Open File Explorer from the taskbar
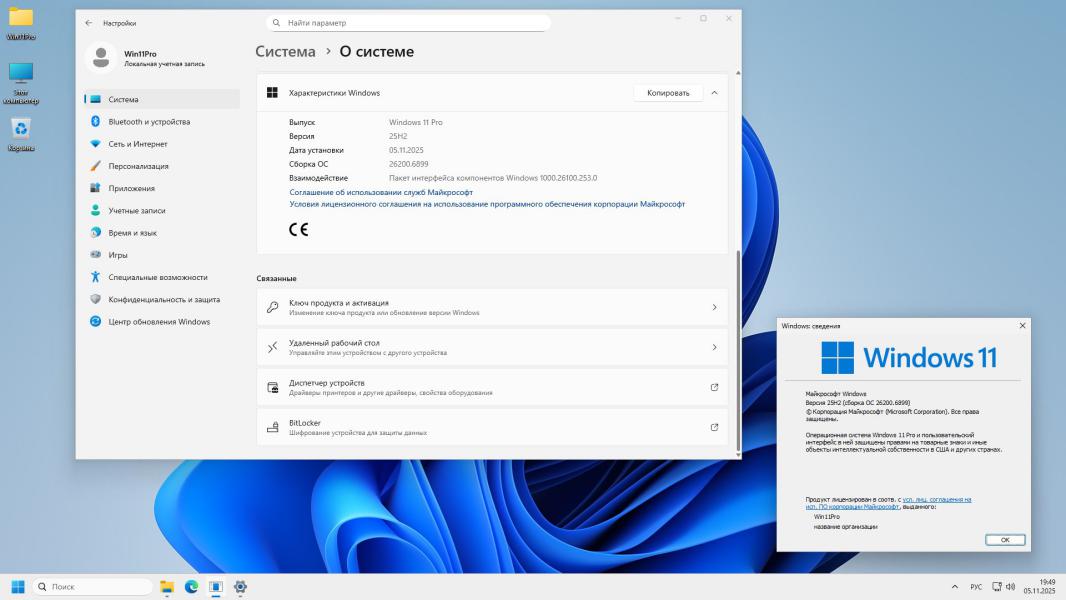1066x600 pixels. [167, 587]
